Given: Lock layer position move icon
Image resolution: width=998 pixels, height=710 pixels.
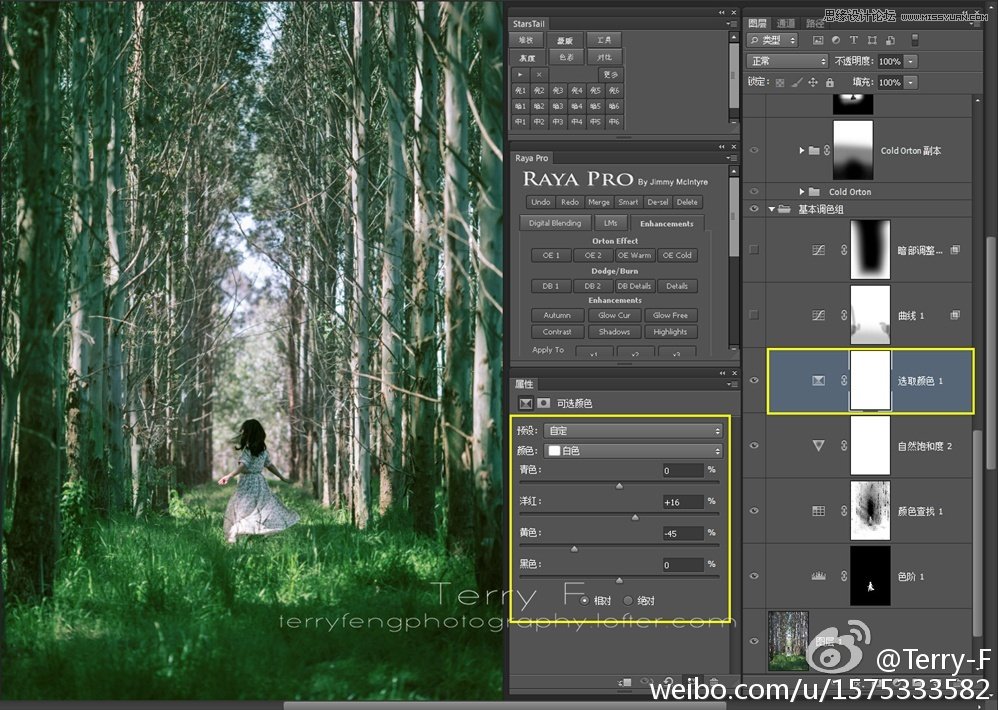Looking at the screenshot, I should click(x=813, y=83).
